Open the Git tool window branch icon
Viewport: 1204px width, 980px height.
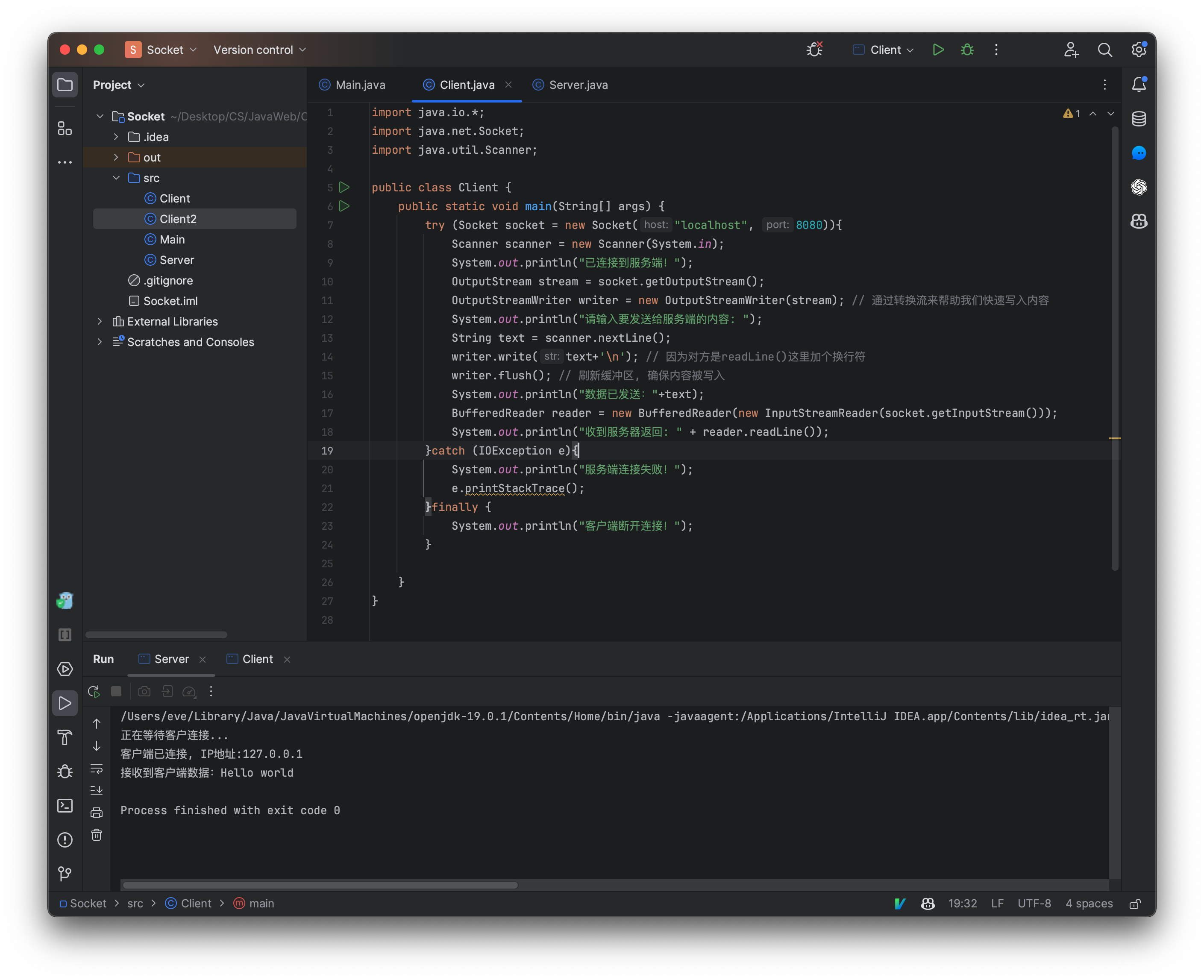65,873
